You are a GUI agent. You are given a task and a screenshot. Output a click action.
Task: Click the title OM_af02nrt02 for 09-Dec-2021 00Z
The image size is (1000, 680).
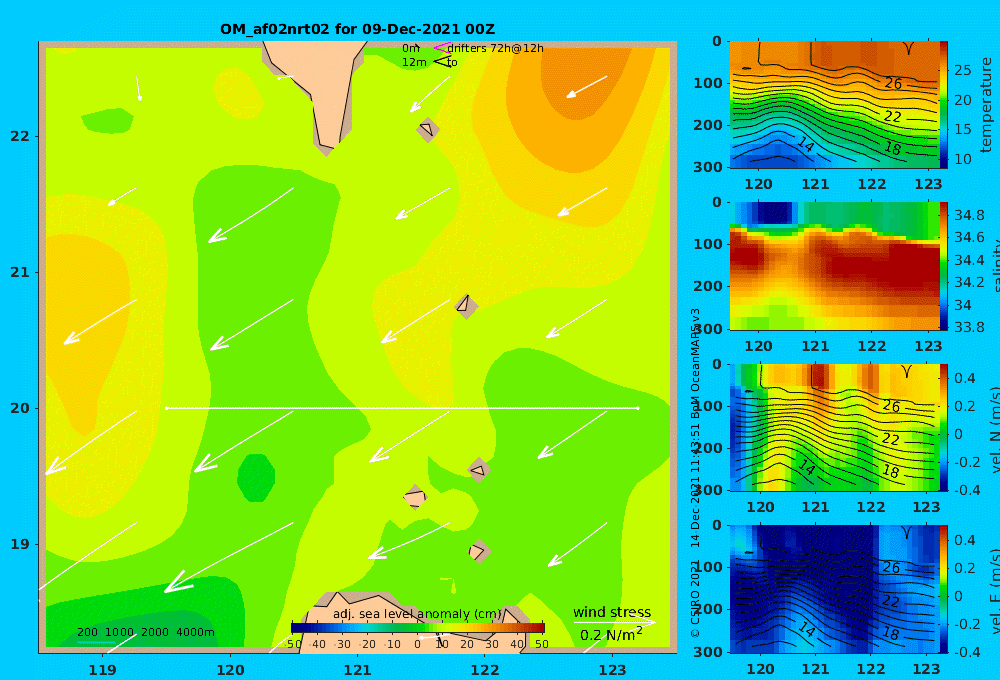[x=357, y=29]
